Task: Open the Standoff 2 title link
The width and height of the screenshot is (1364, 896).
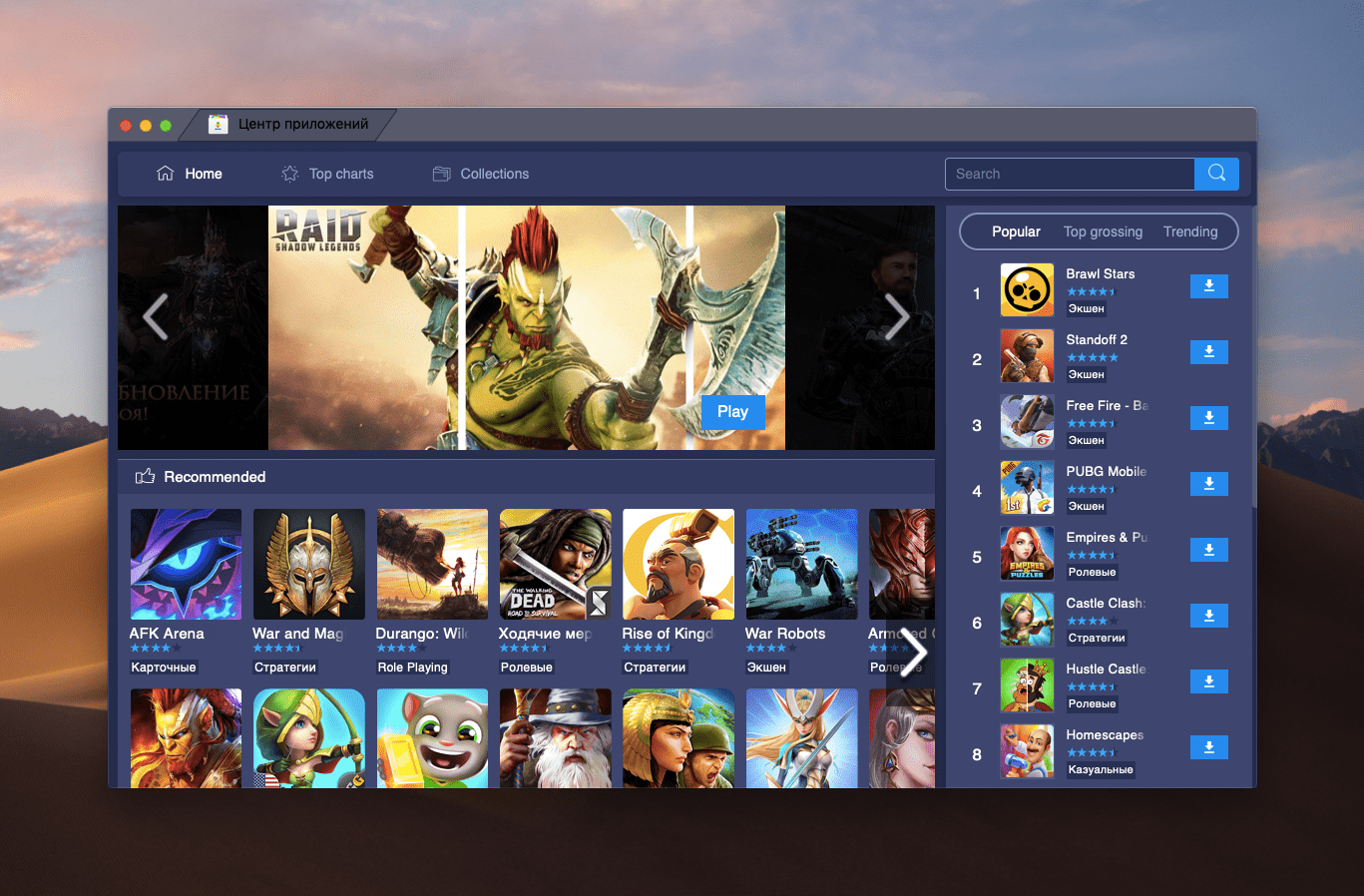Action: coord(1097,339)
